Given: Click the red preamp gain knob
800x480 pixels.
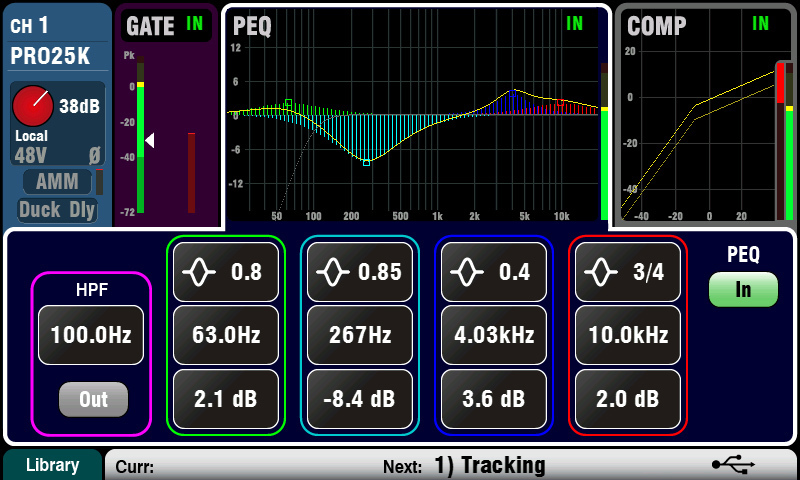Looking at the screenshot, I should (34, 104).
